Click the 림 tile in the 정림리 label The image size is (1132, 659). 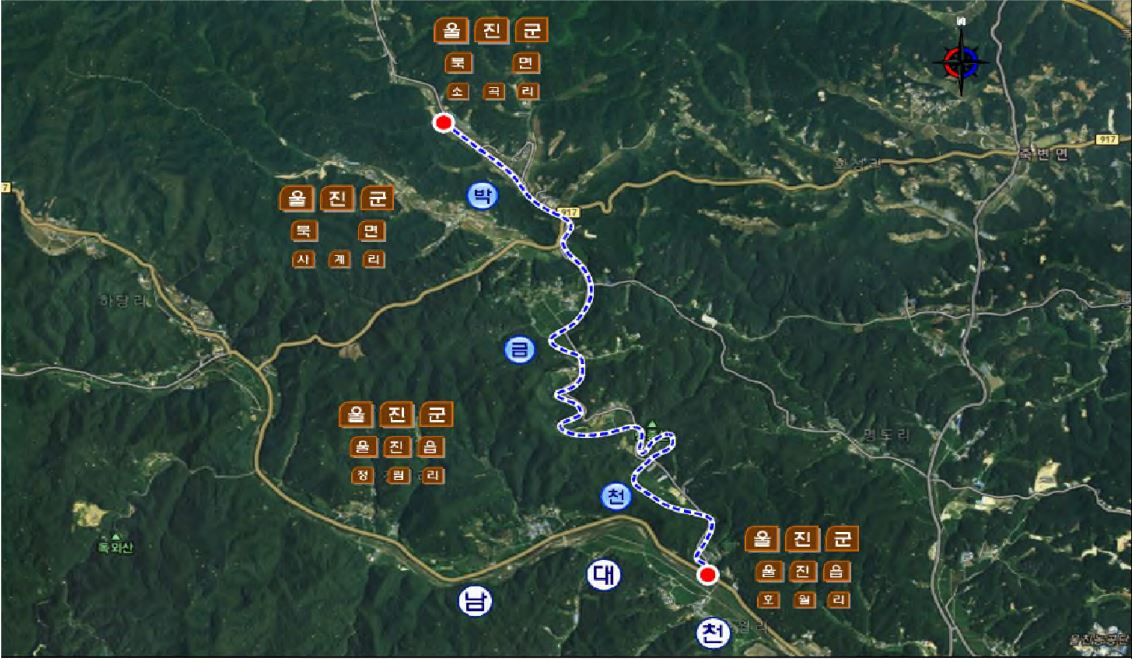[x=397, y=476]
